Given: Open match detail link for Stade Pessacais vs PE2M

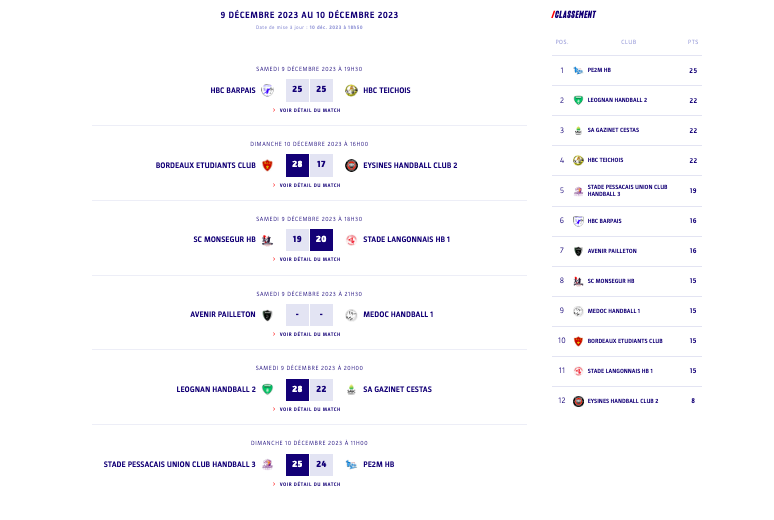Looking at the screenshot, I should (309, 484).
